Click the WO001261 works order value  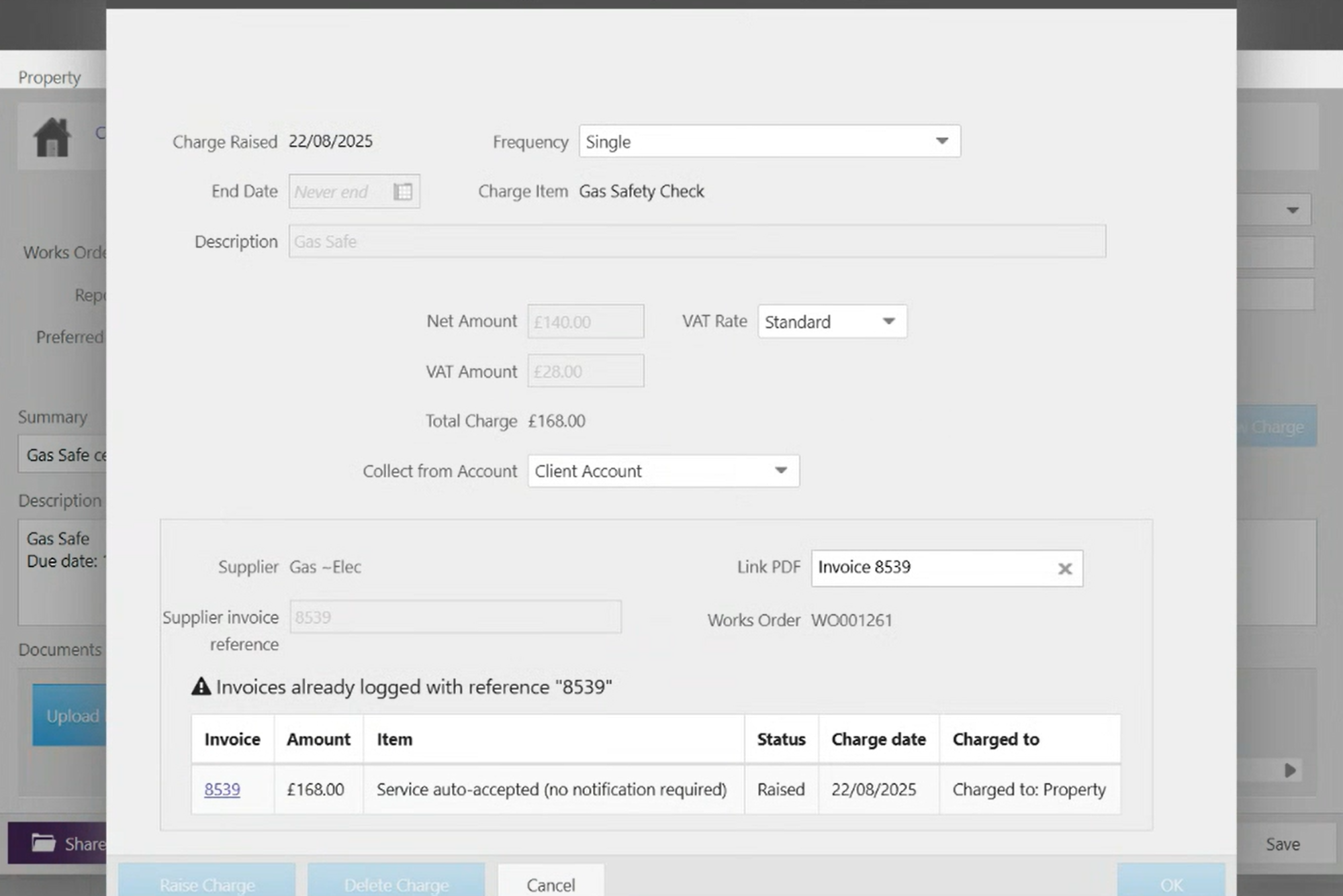pos(851,620)
